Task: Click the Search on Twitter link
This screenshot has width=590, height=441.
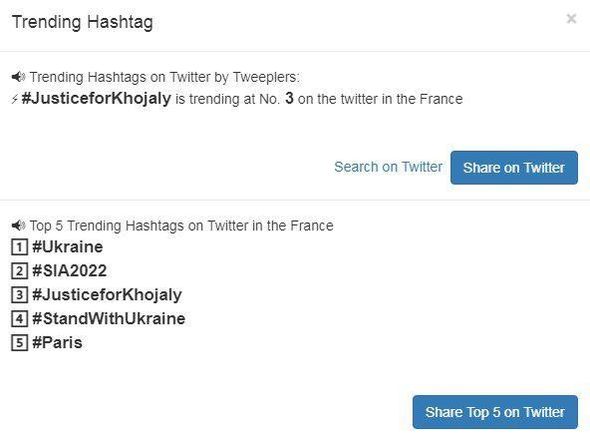Action: pos(388,167)
